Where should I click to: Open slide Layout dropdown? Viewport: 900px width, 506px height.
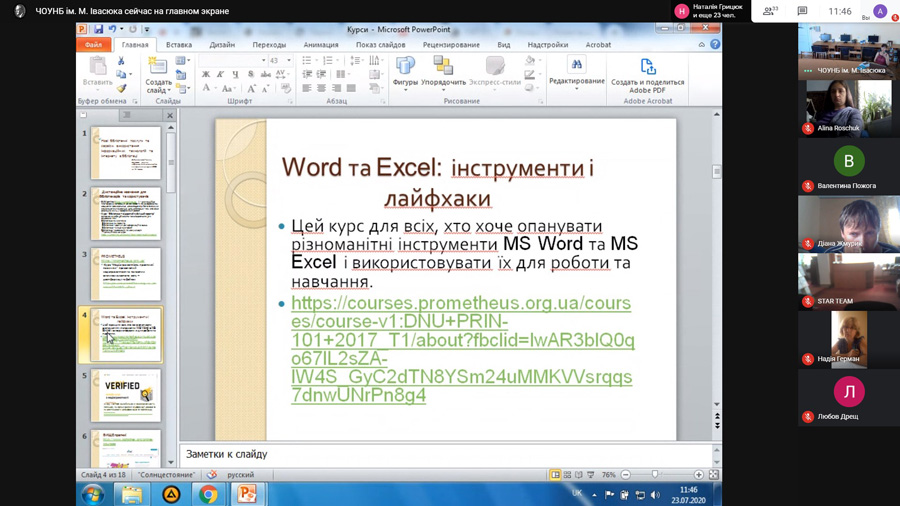pyautogui.click(x=183, y=60)
